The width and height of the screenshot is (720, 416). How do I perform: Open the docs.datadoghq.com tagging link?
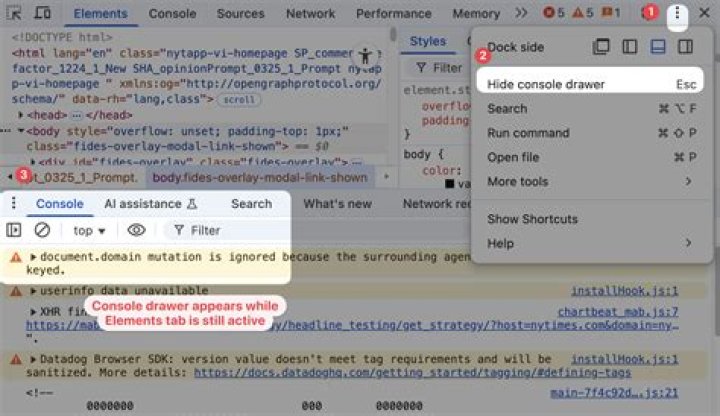pyautogui.click(x=412, y=372)
